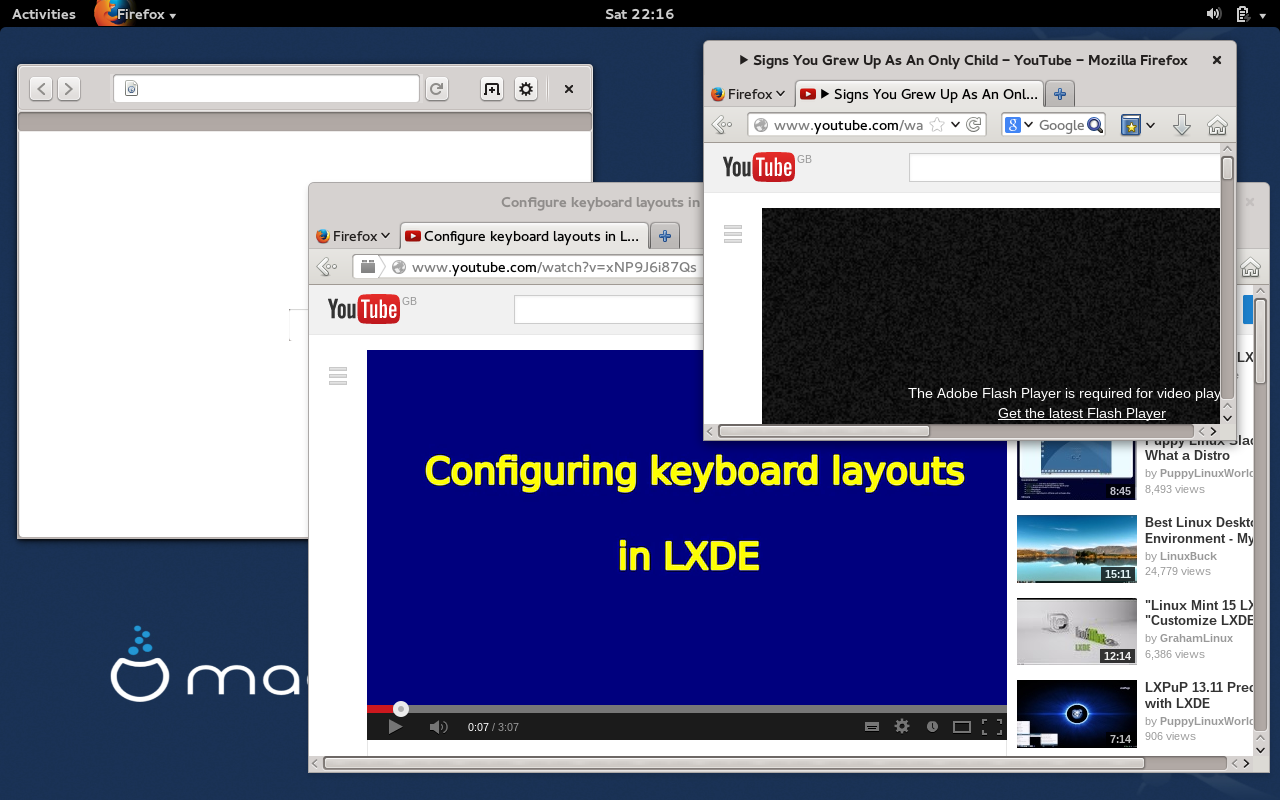Click 'Get the latest Flash Player' link
This screenshot has height=800, width=1280.
[x=1082, y=413]
